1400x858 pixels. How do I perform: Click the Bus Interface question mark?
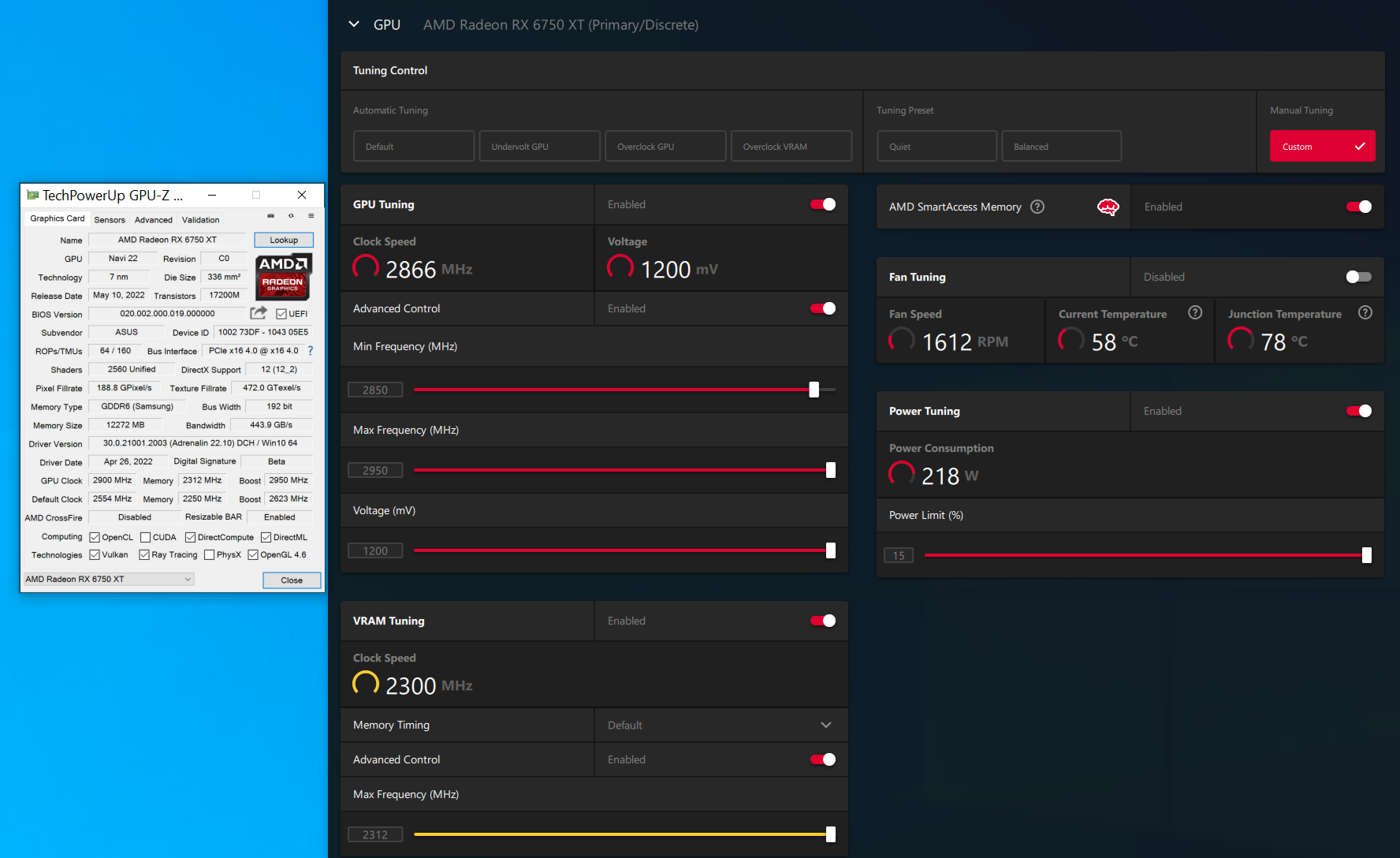[310, 351]
